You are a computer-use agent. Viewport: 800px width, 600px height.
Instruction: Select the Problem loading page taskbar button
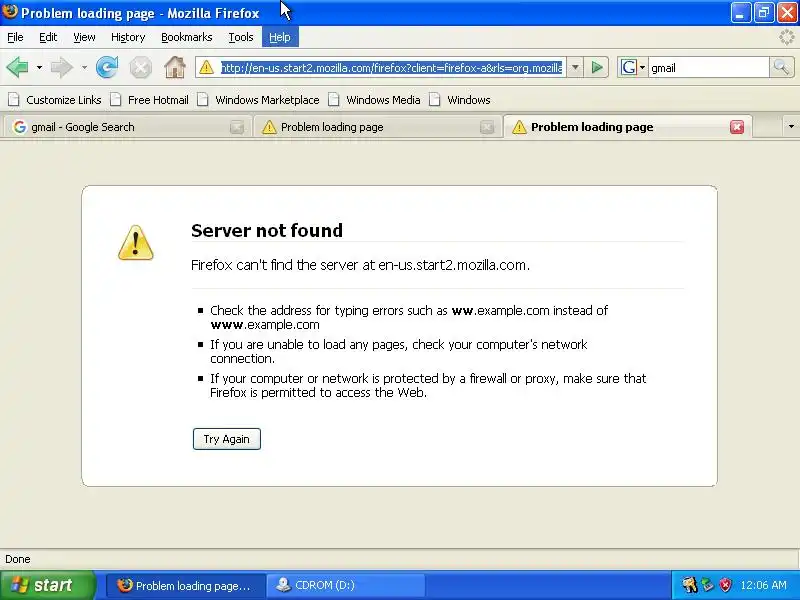[186, 585]
